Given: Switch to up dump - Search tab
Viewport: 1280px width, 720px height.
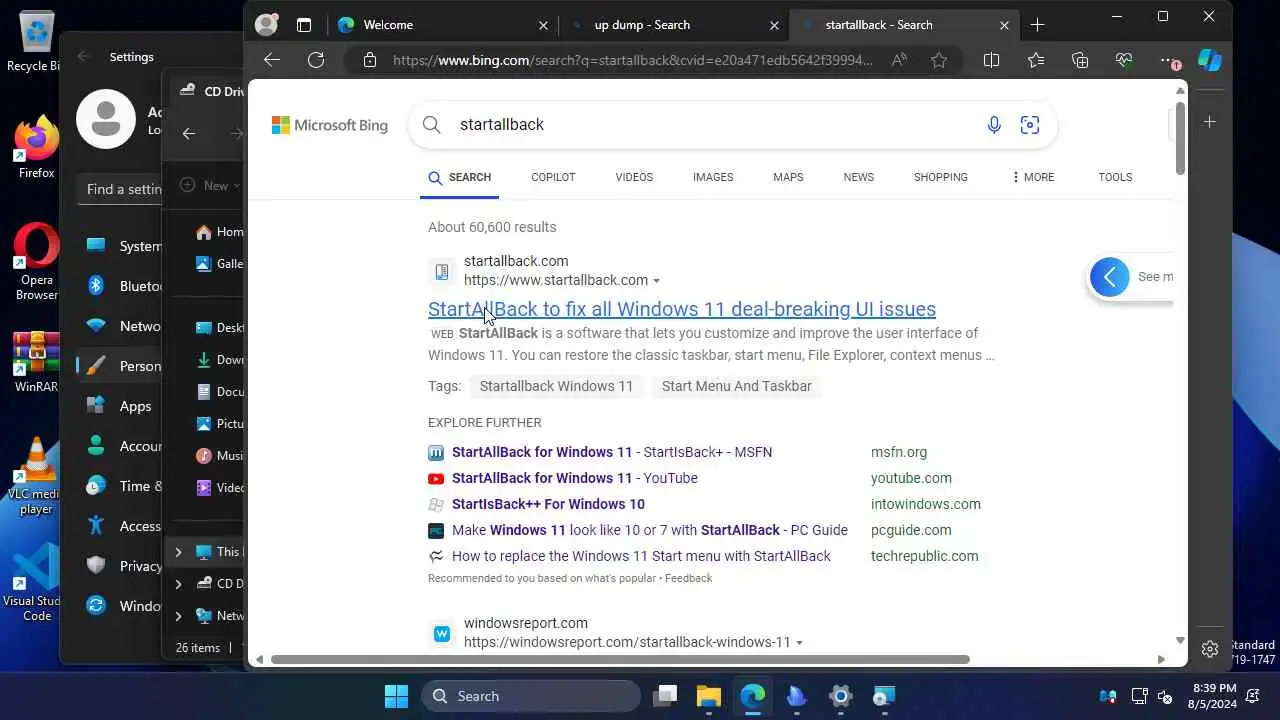Looking at the screenshot, I should tap(675, 25).
